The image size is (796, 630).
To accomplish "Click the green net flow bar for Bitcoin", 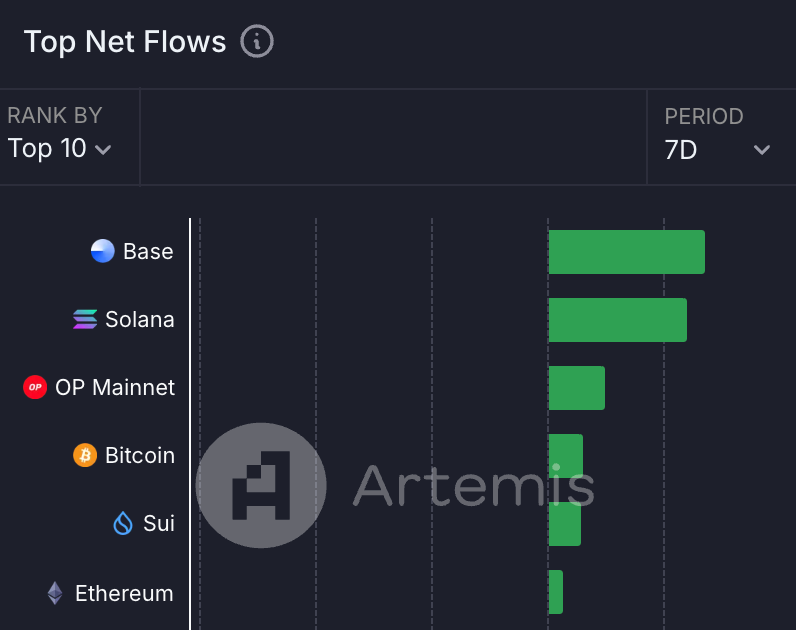I will click(x=566, y=456).
